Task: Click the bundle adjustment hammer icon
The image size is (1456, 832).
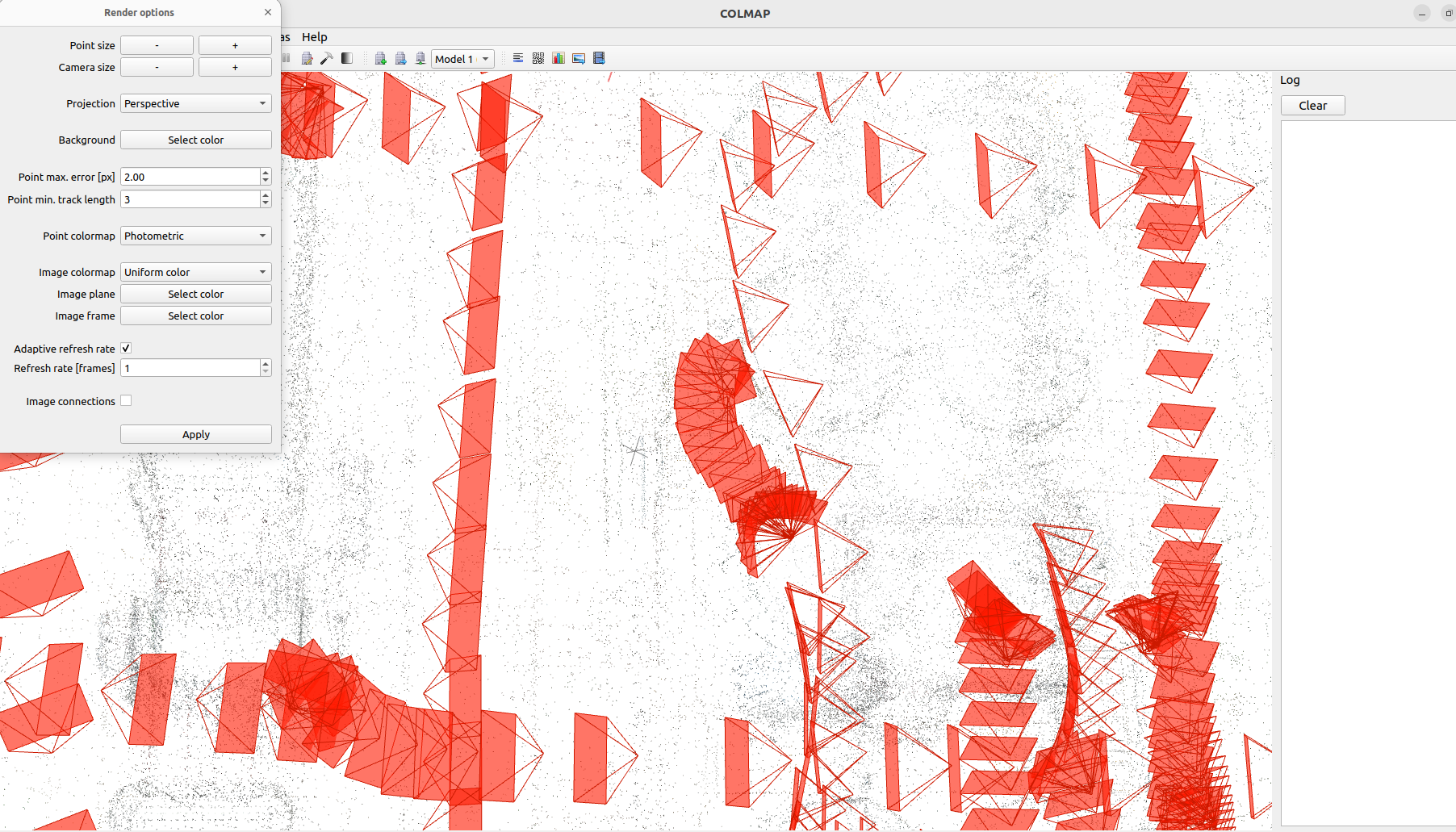Action: 327,58
